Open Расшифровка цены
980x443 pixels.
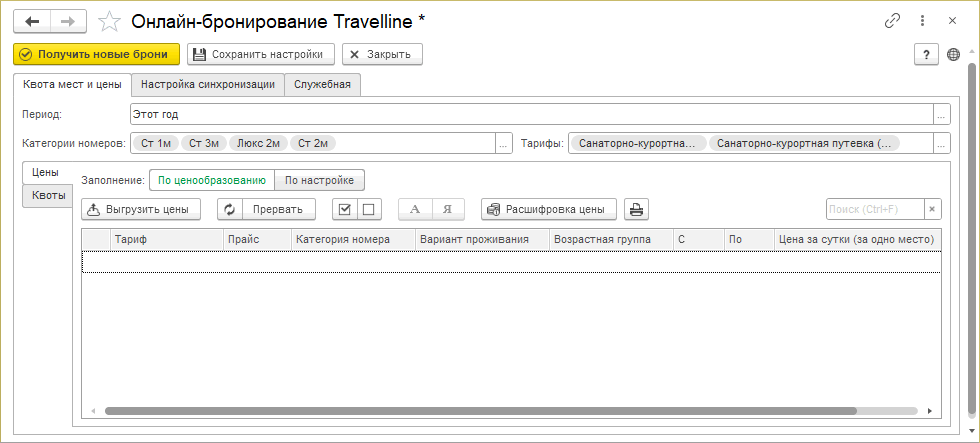[x=549, y=209]
